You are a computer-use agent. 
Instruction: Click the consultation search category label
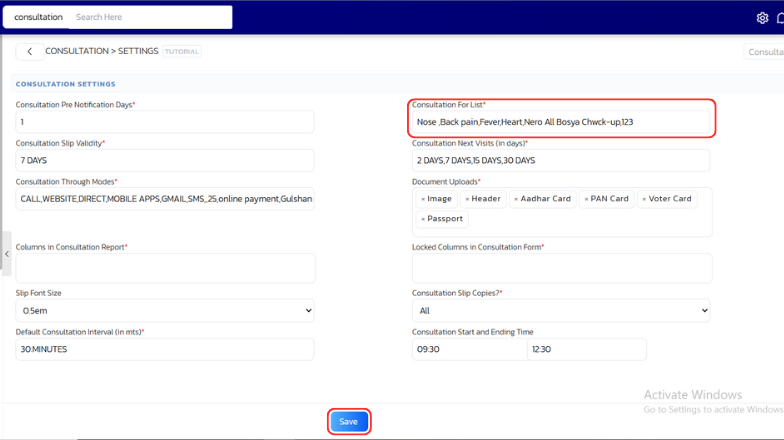[38, 17]
